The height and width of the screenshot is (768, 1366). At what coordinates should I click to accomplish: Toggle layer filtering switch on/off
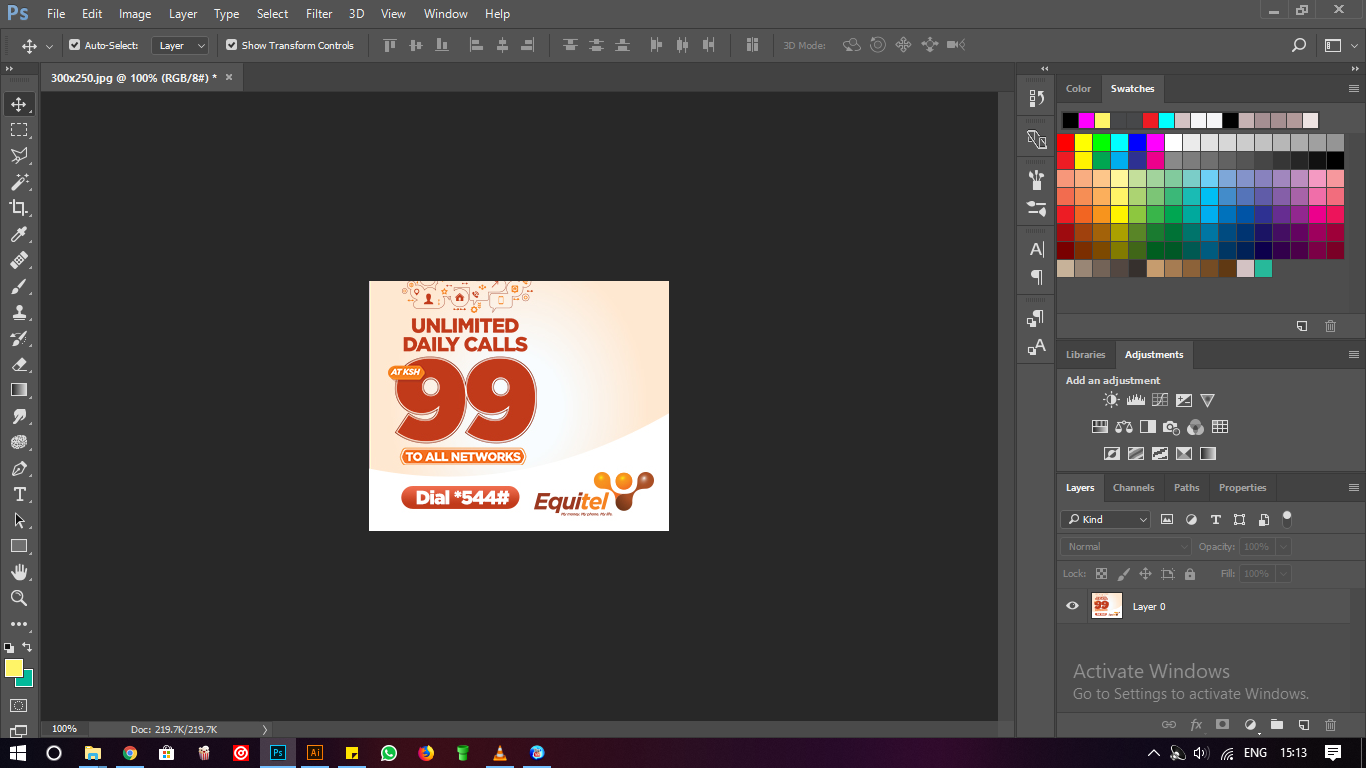pos(1287,519)
